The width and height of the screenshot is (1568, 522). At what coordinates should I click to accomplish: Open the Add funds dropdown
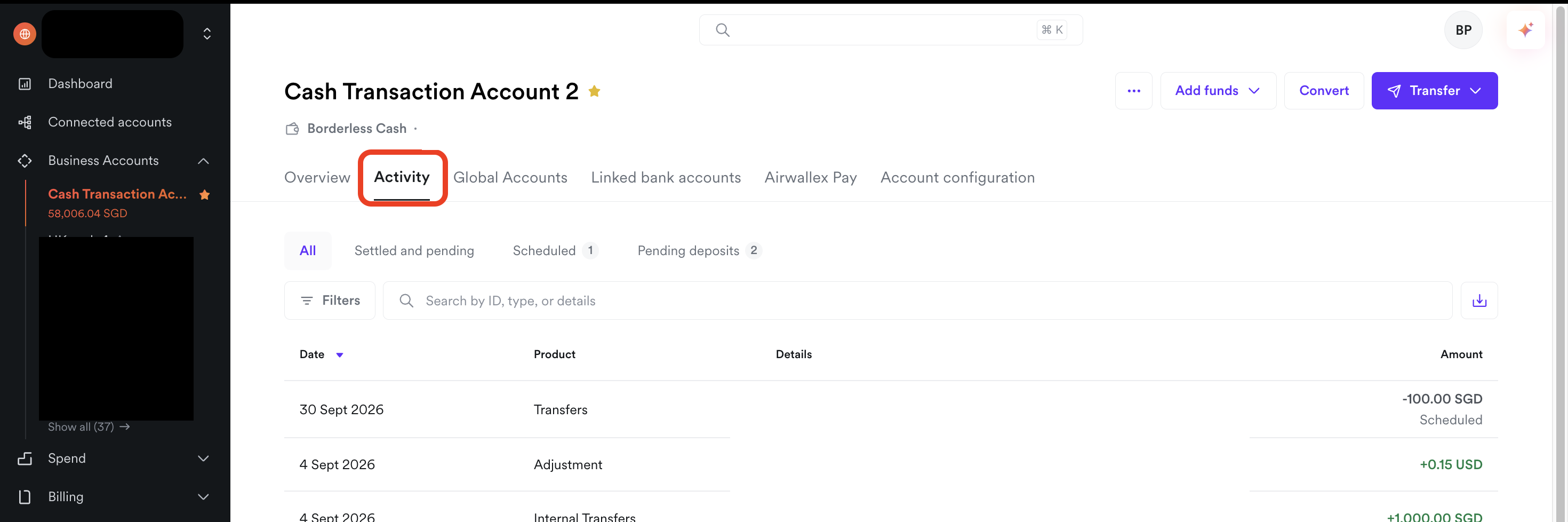coord(1218,91)
